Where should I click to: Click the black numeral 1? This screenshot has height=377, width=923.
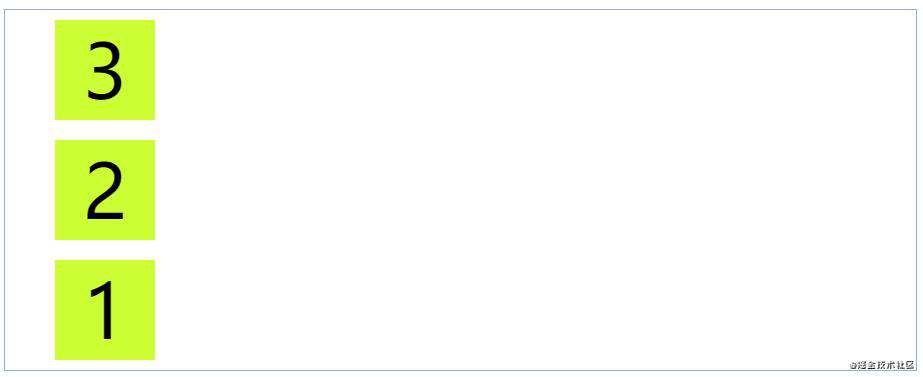coord(103,310)
